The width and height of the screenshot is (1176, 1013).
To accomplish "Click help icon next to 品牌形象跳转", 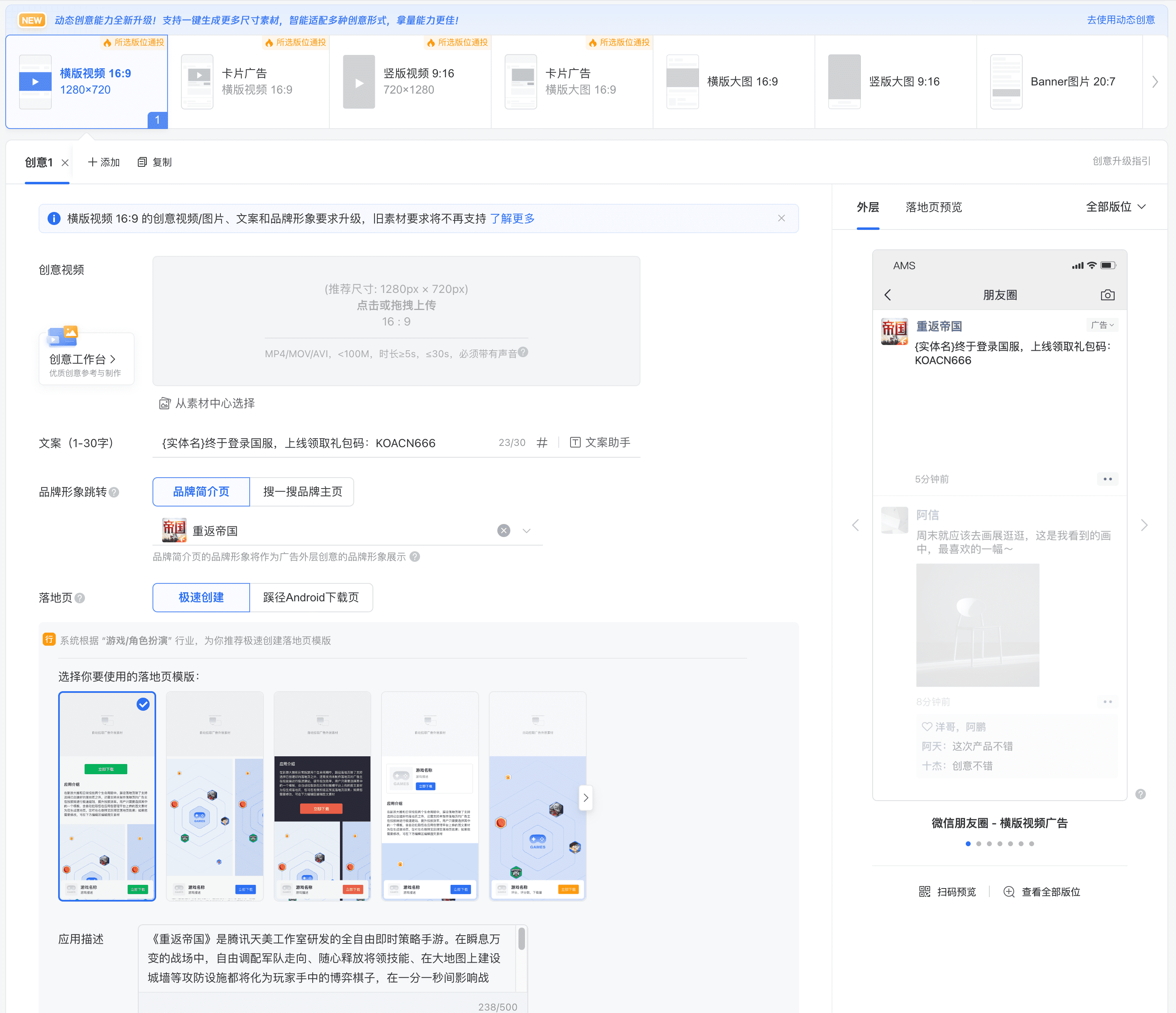I will (114, 492).
